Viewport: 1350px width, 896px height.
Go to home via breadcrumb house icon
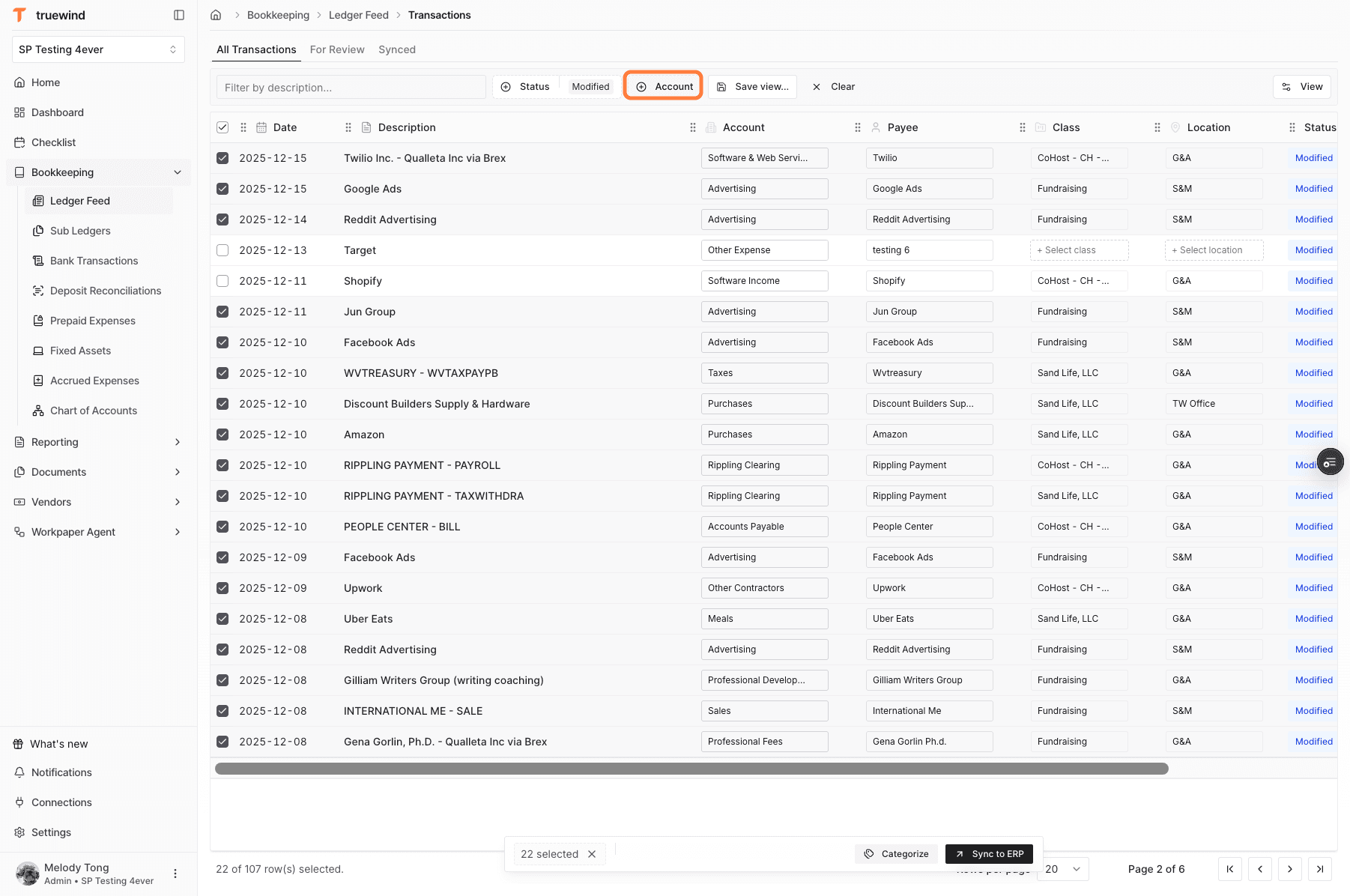coord(216,15)
